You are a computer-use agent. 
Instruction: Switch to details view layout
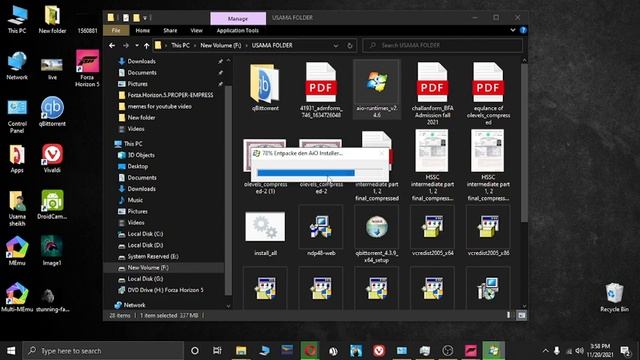pyautogui.click(x=508, y=315)
